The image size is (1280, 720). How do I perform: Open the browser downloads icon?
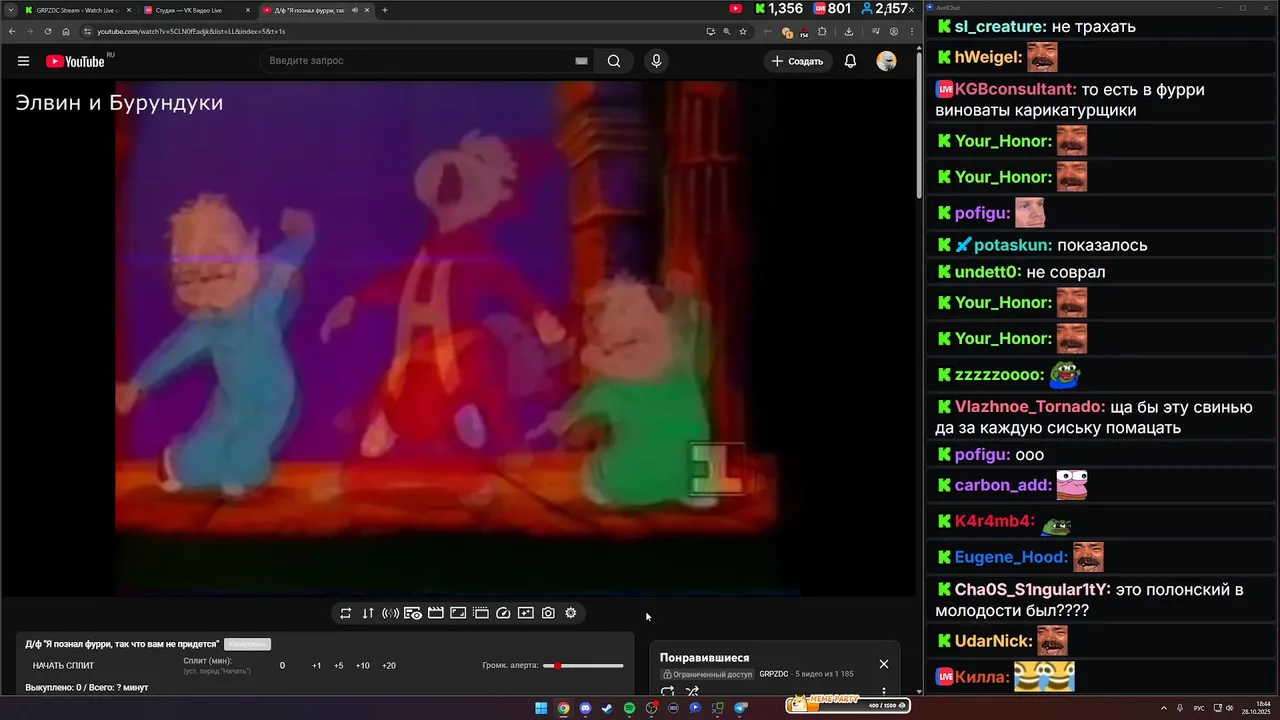coord(849,31)
